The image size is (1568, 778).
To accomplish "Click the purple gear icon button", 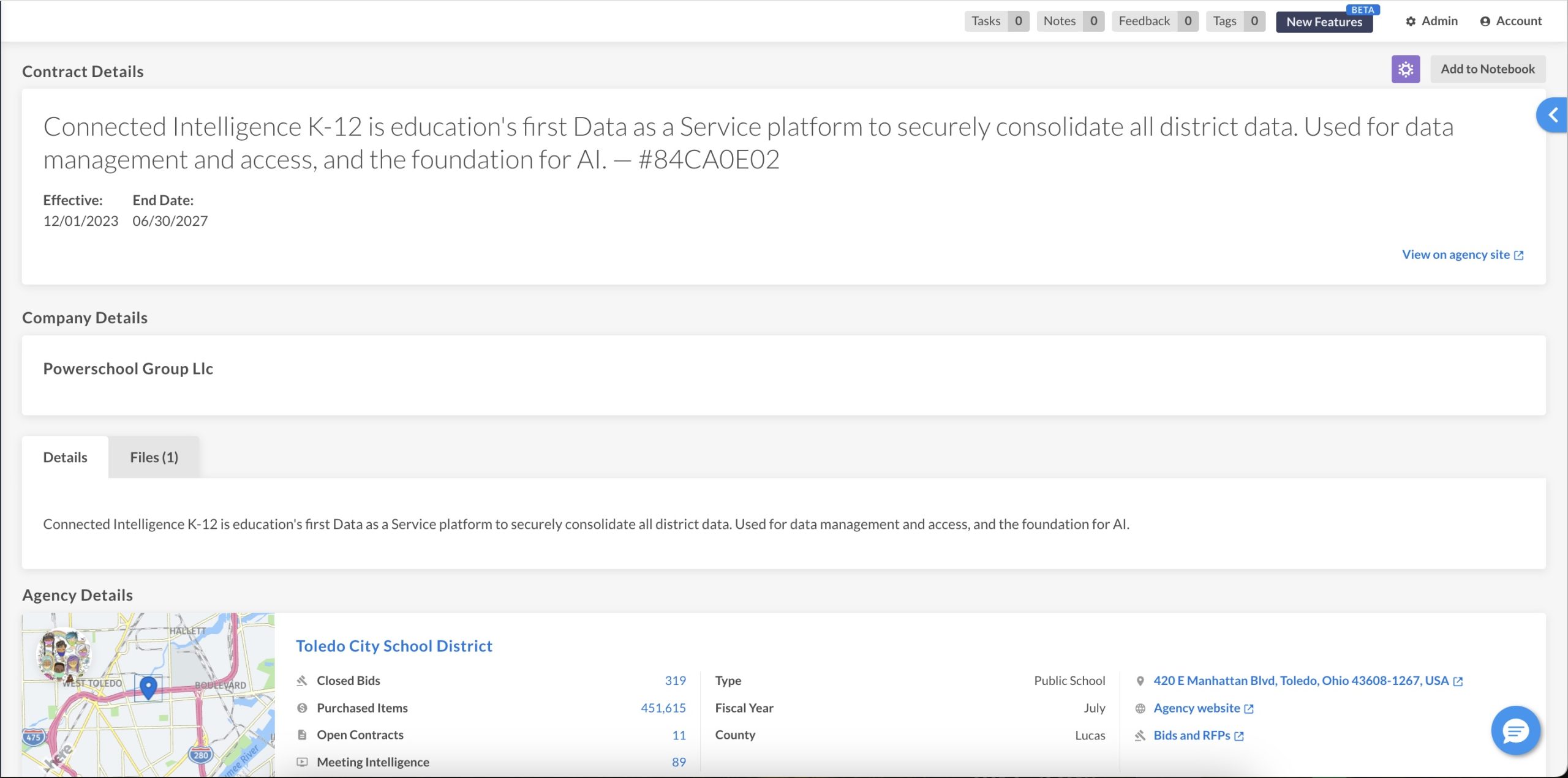I will click(x=1405, y=69).
